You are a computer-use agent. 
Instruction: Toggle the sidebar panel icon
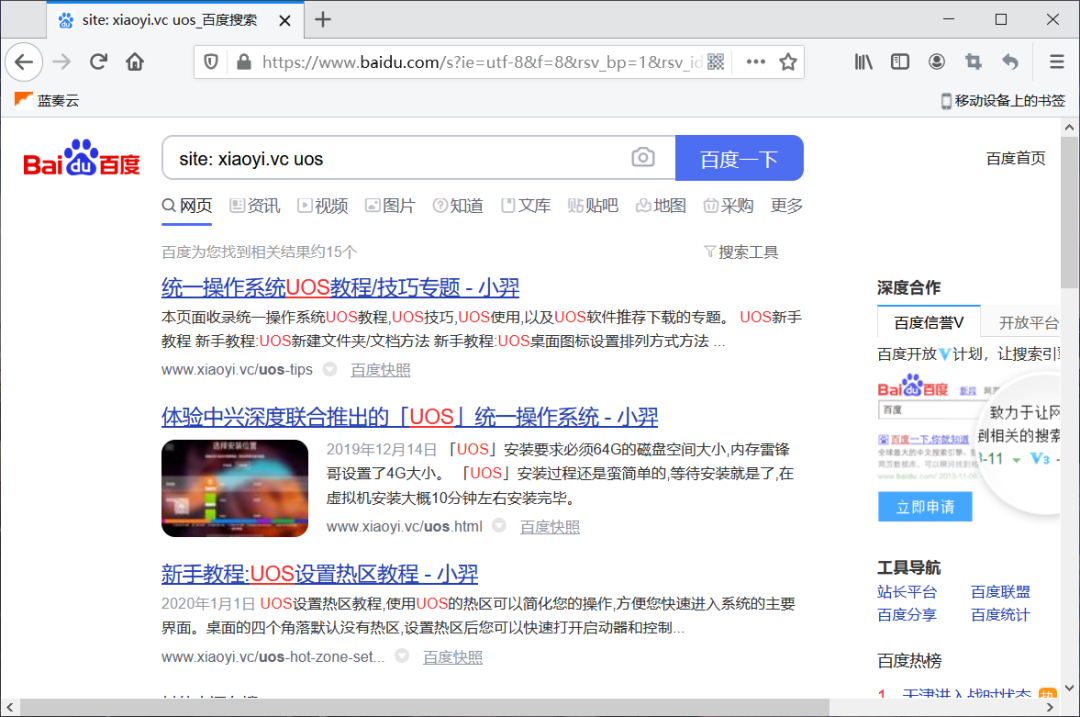pyautogui.click(x=899, y=61)
